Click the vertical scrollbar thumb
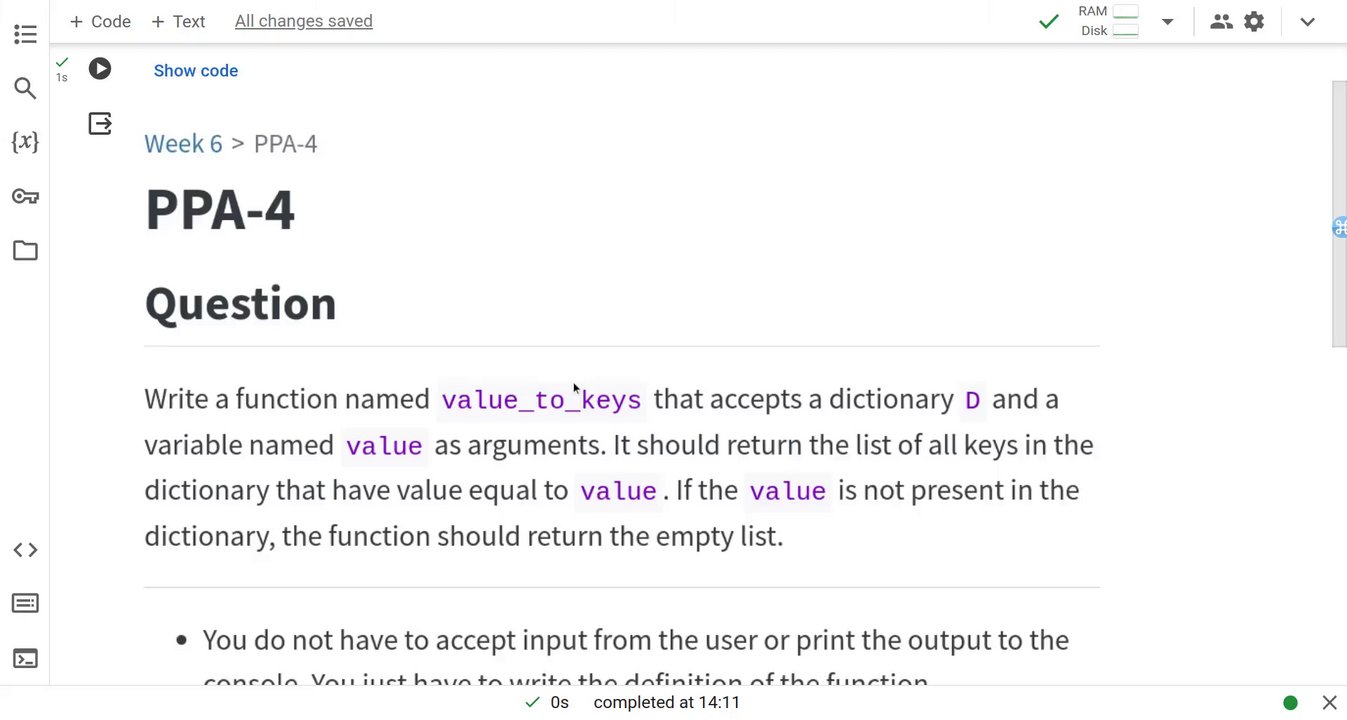 tap(1339, 214)
